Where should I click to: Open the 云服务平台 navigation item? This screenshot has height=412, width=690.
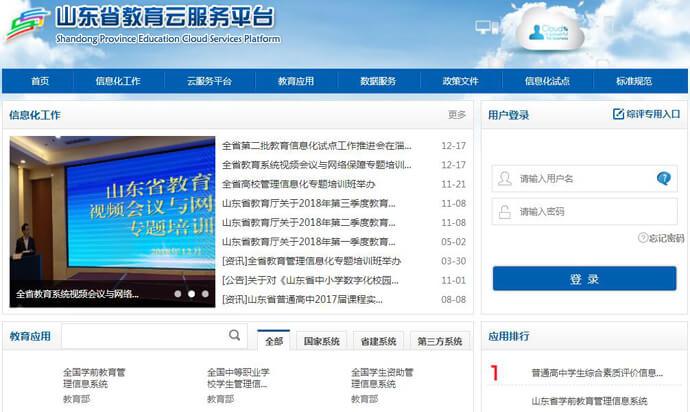(x=209, y=82)
